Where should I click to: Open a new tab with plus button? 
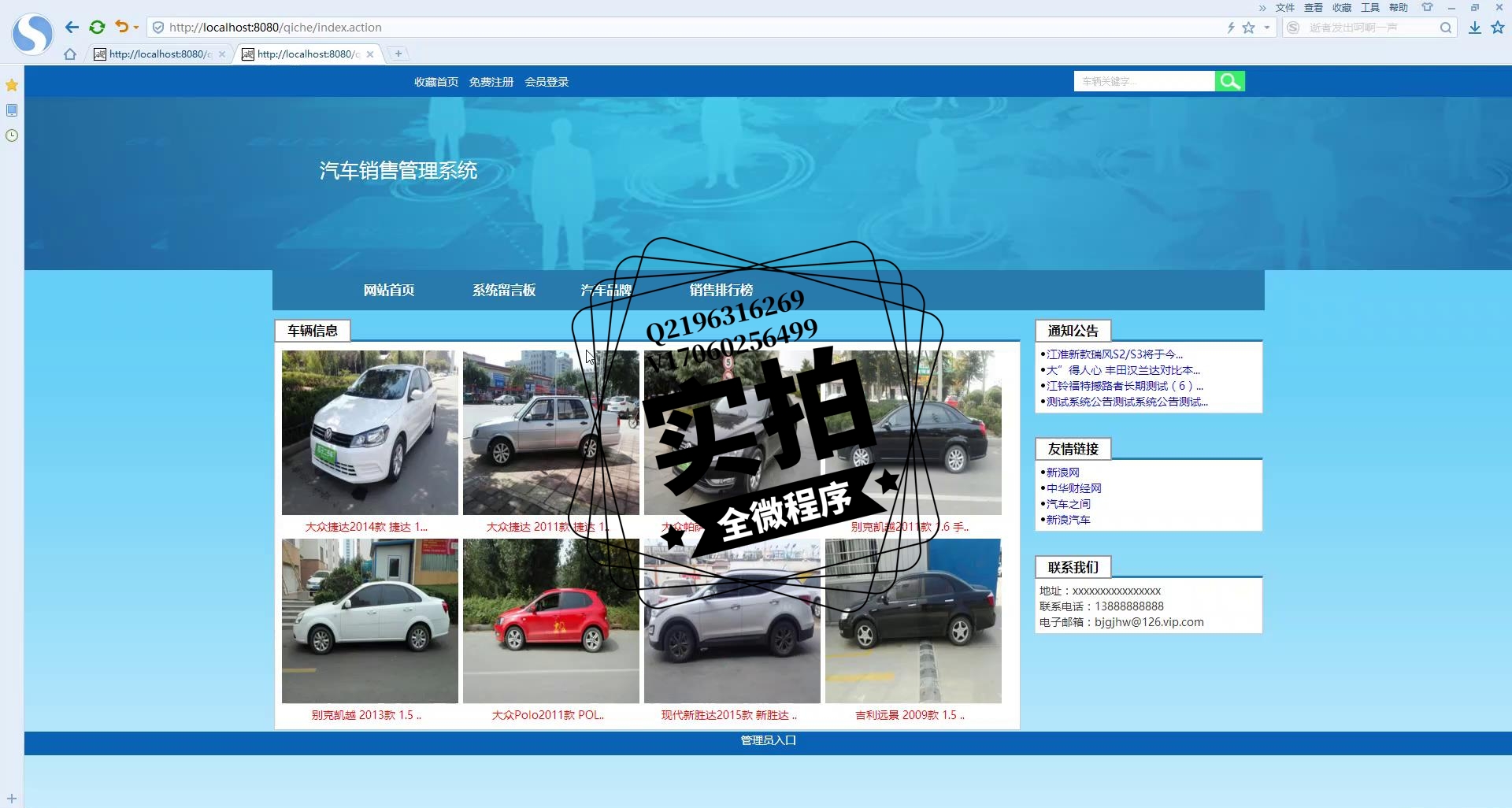tap(398, 54)
